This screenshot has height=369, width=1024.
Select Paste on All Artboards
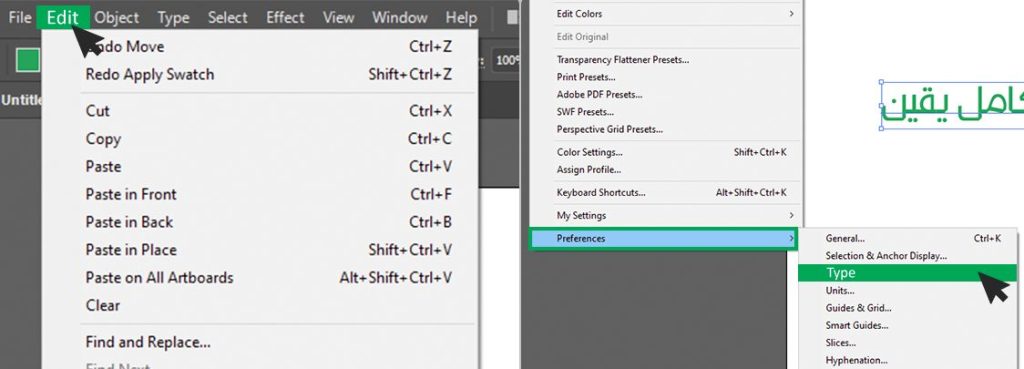pos(268,278)
